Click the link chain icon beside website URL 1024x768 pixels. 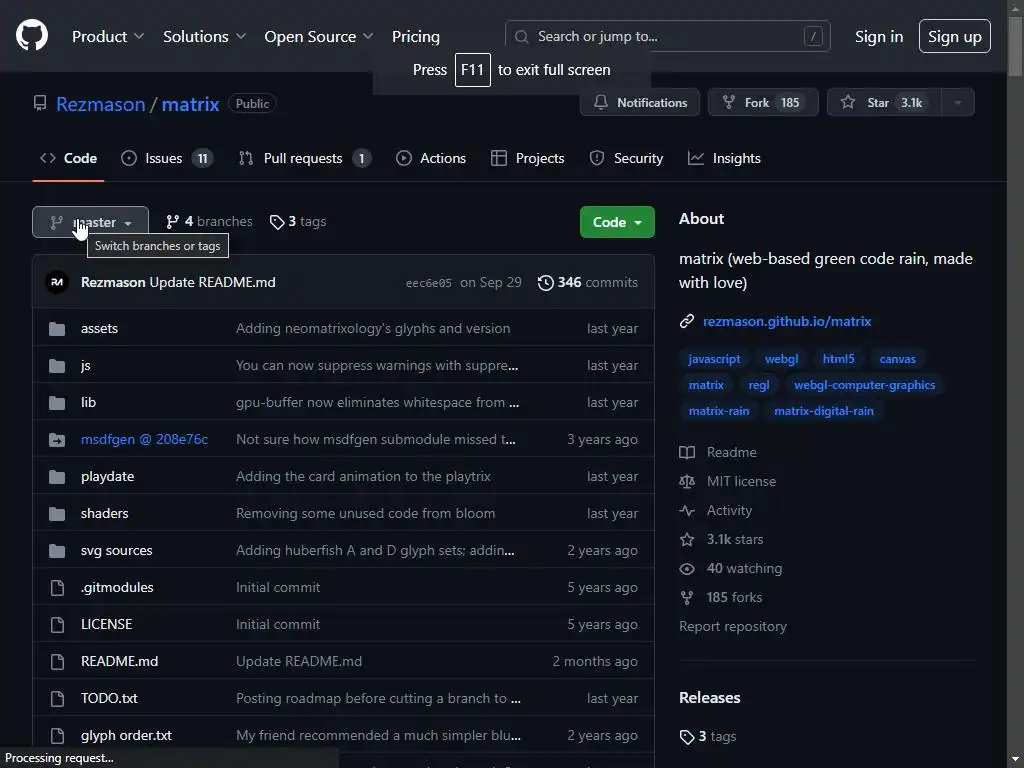[686, 321]
